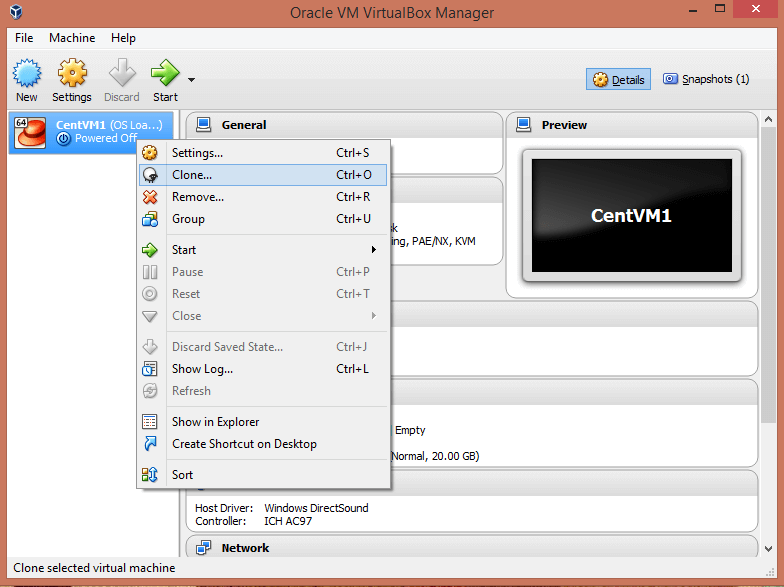Open the File menu

tap(24, 38)
